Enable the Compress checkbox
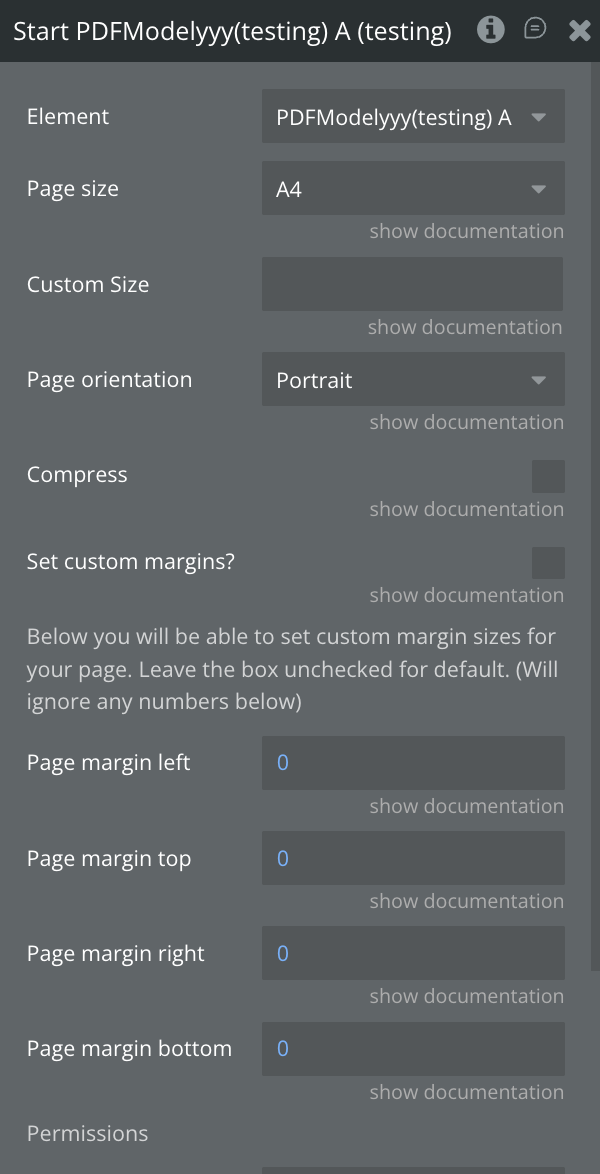 point(548,476)
